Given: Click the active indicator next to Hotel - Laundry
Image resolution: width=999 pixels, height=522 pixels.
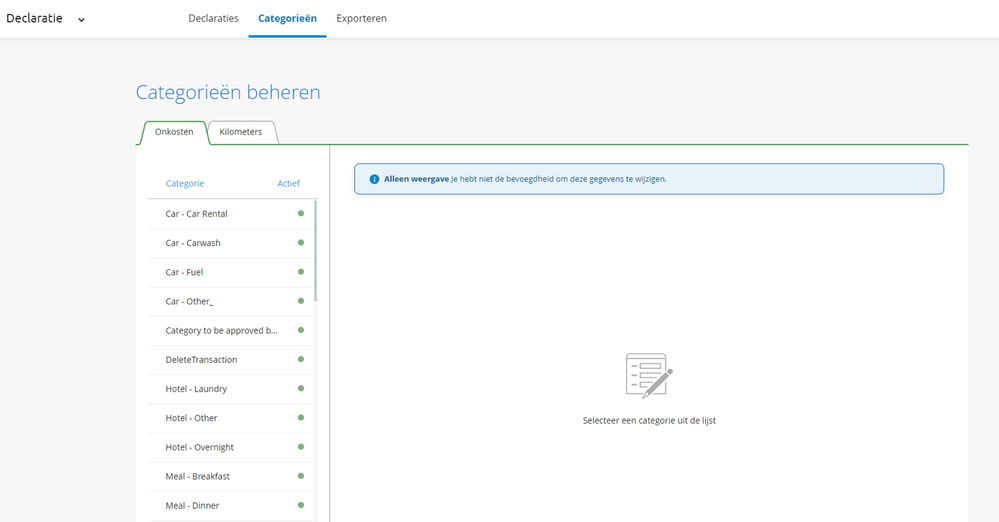Looking at the screenshot, I should point(301,389).
